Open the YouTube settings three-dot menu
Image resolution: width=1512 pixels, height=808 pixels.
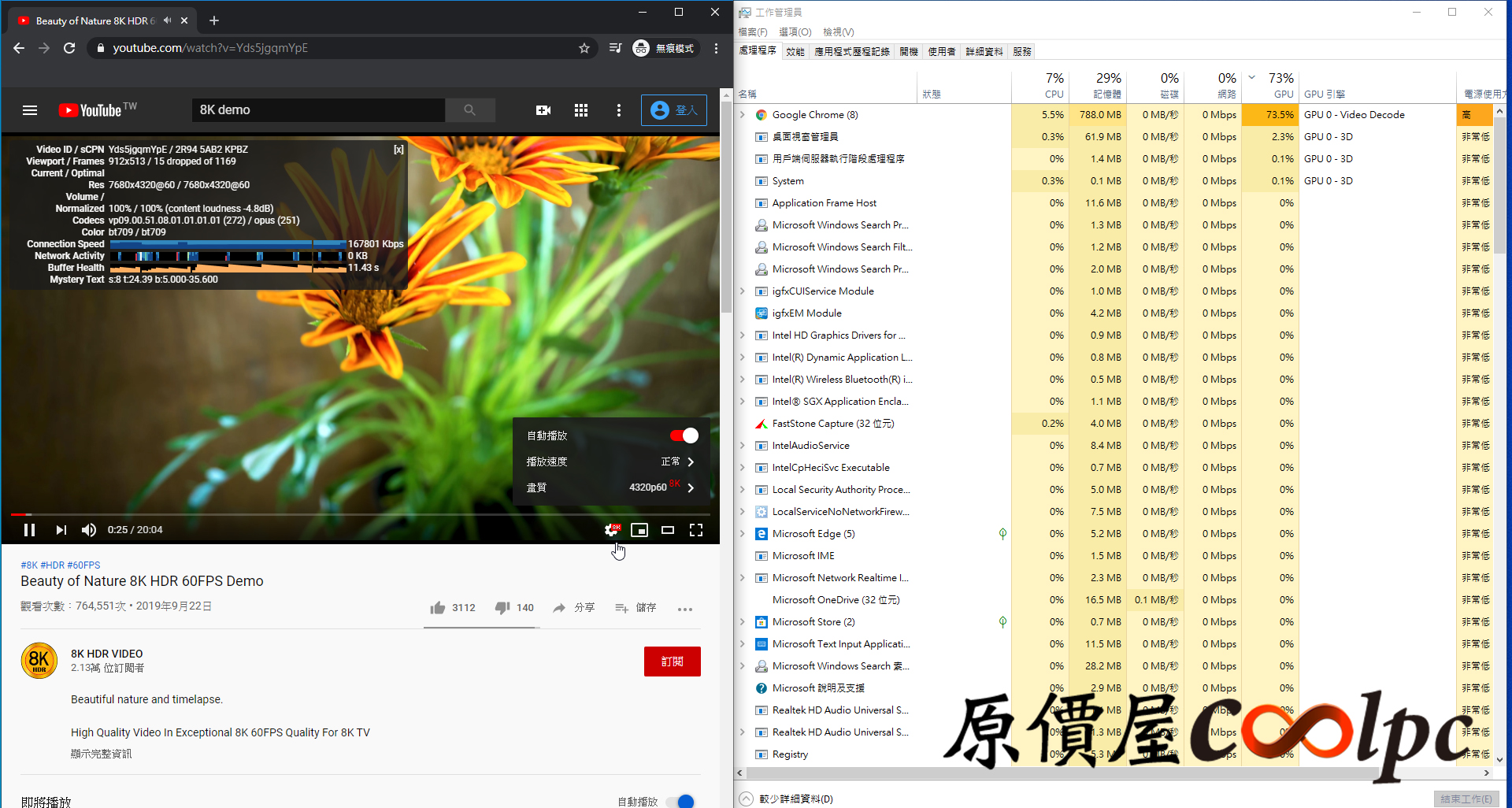(619, 110)
